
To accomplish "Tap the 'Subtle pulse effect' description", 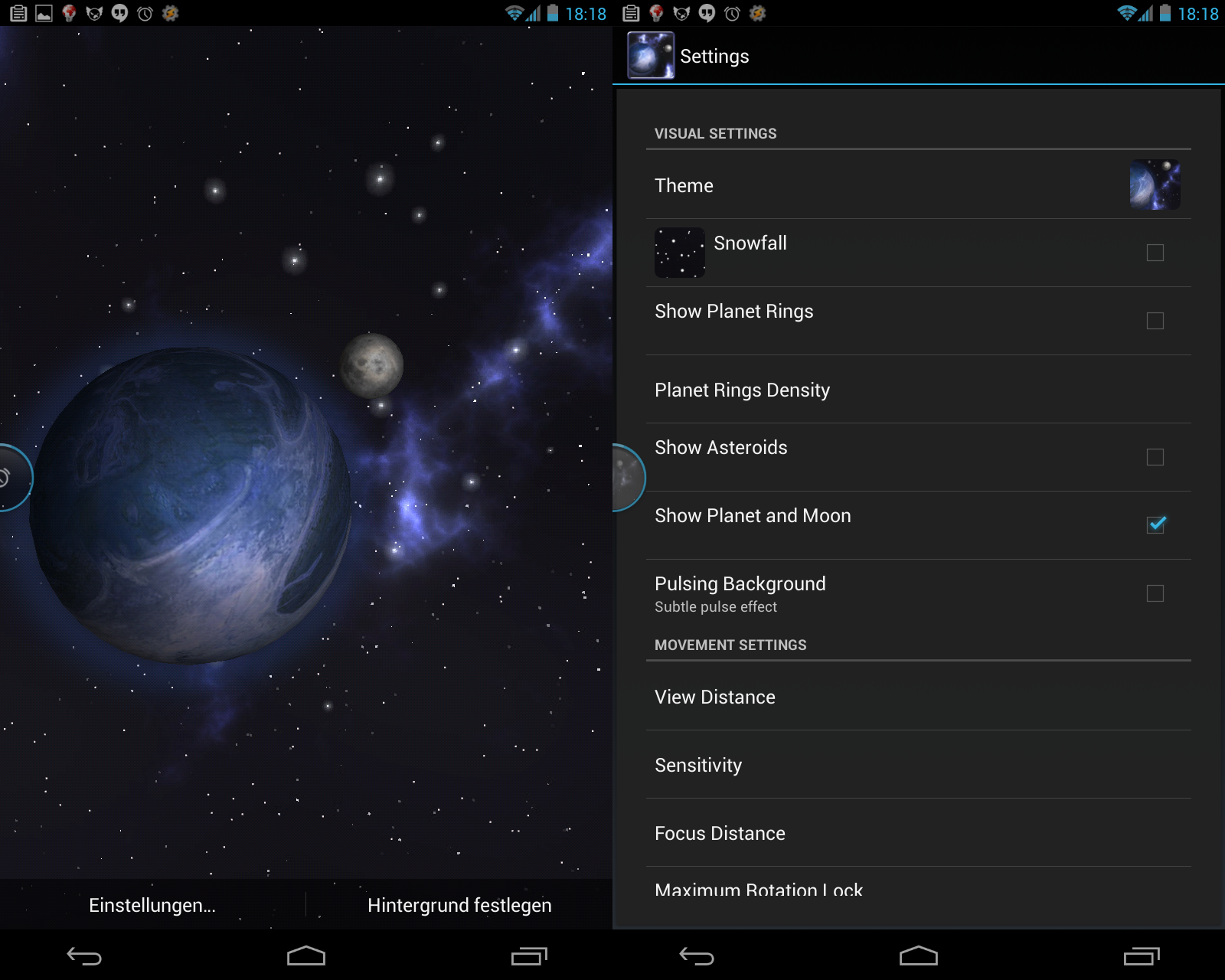I will coord(716,606).
